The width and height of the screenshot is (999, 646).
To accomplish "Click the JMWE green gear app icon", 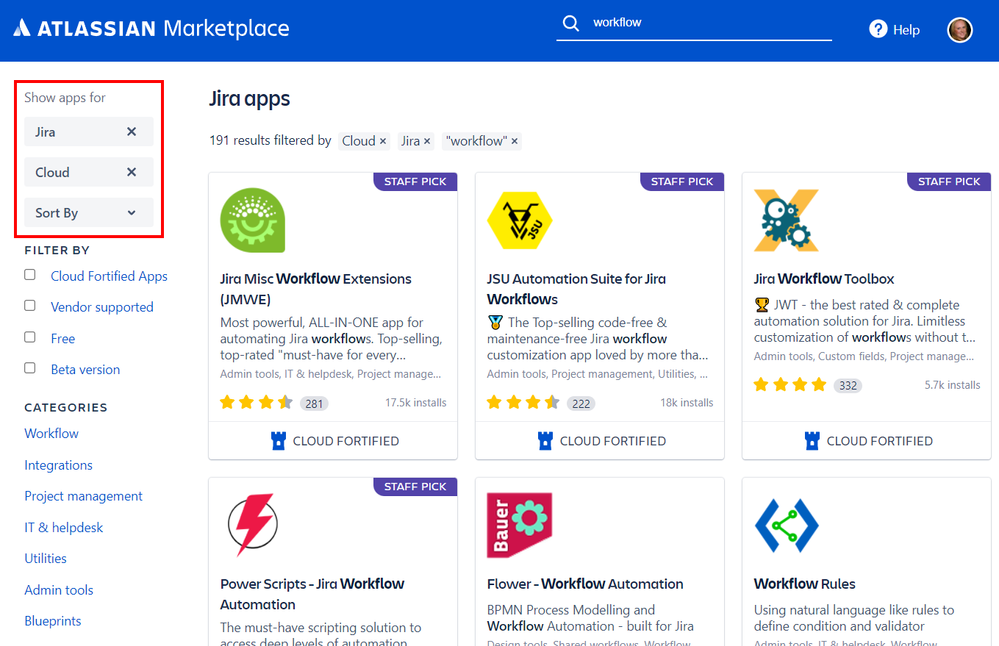I will (x=252, y=220).
